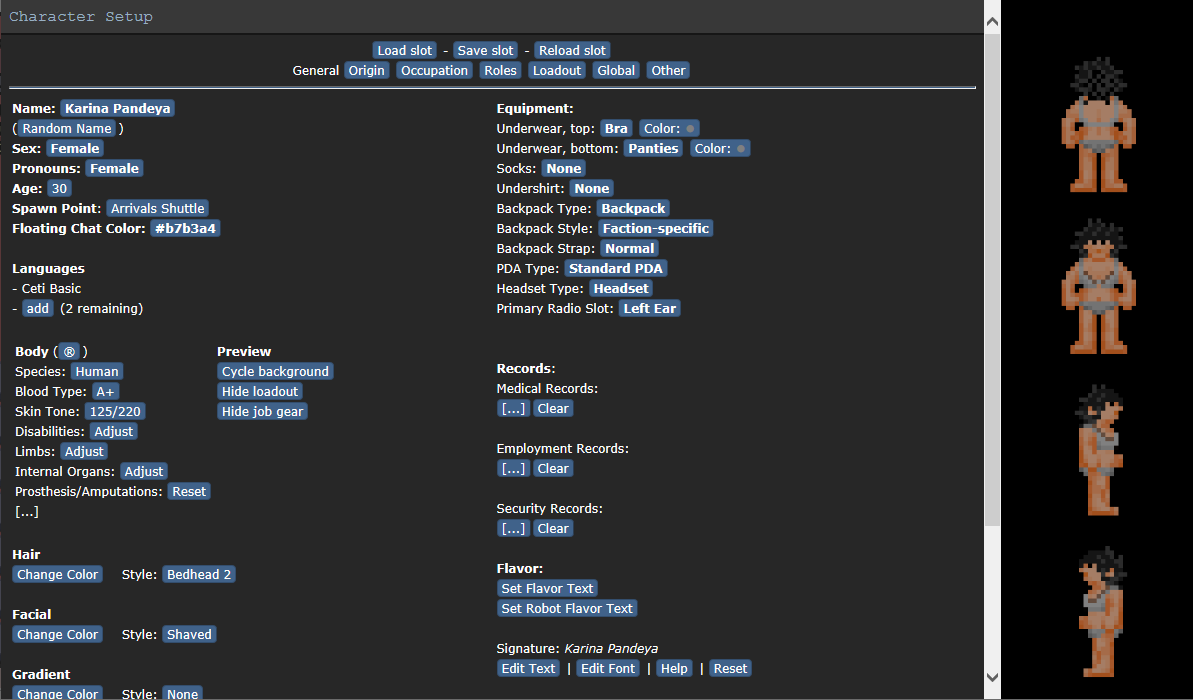Toggle Hide job gear in the Preview section

(262, 411)
